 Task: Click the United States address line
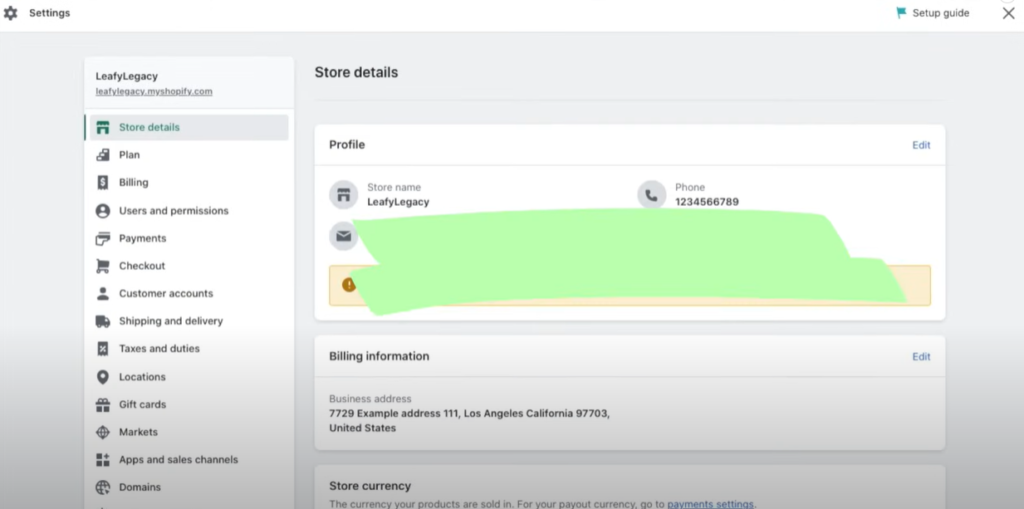click(x=362, y=429)
